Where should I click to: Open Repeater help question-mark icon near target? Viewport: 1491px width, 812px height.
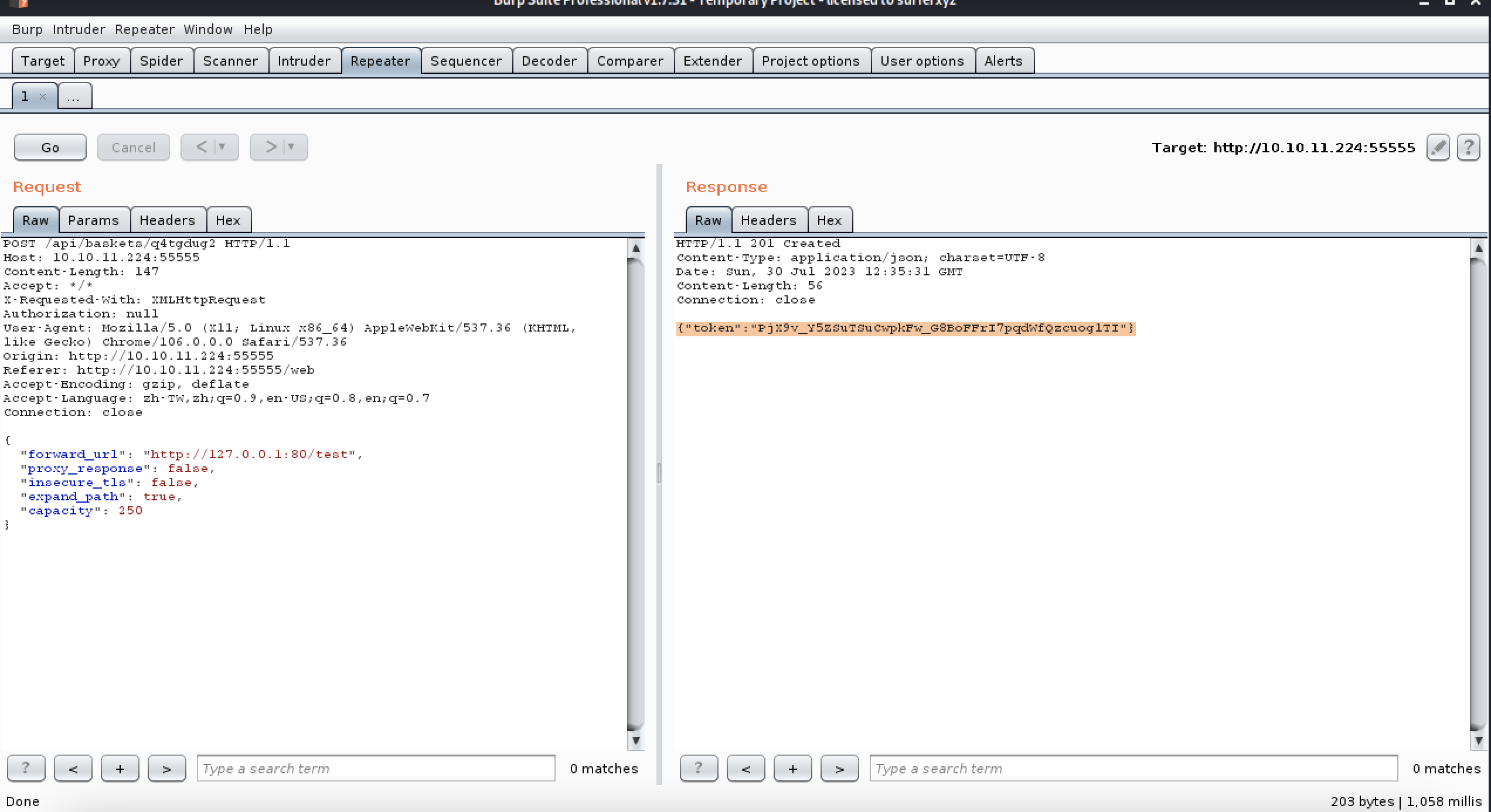[x=1468, y=147]
